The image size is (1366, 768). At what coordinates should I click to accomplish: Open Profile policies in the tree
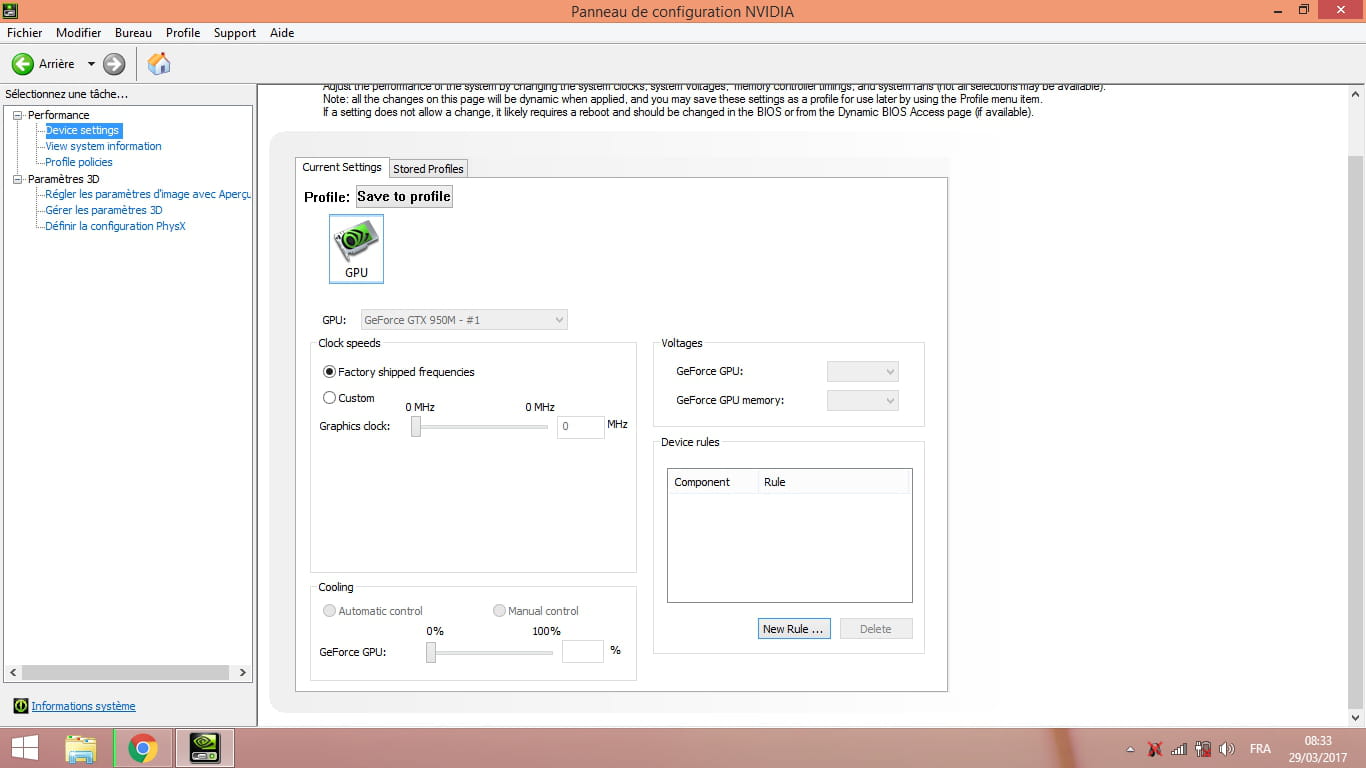tap(79, 162)
